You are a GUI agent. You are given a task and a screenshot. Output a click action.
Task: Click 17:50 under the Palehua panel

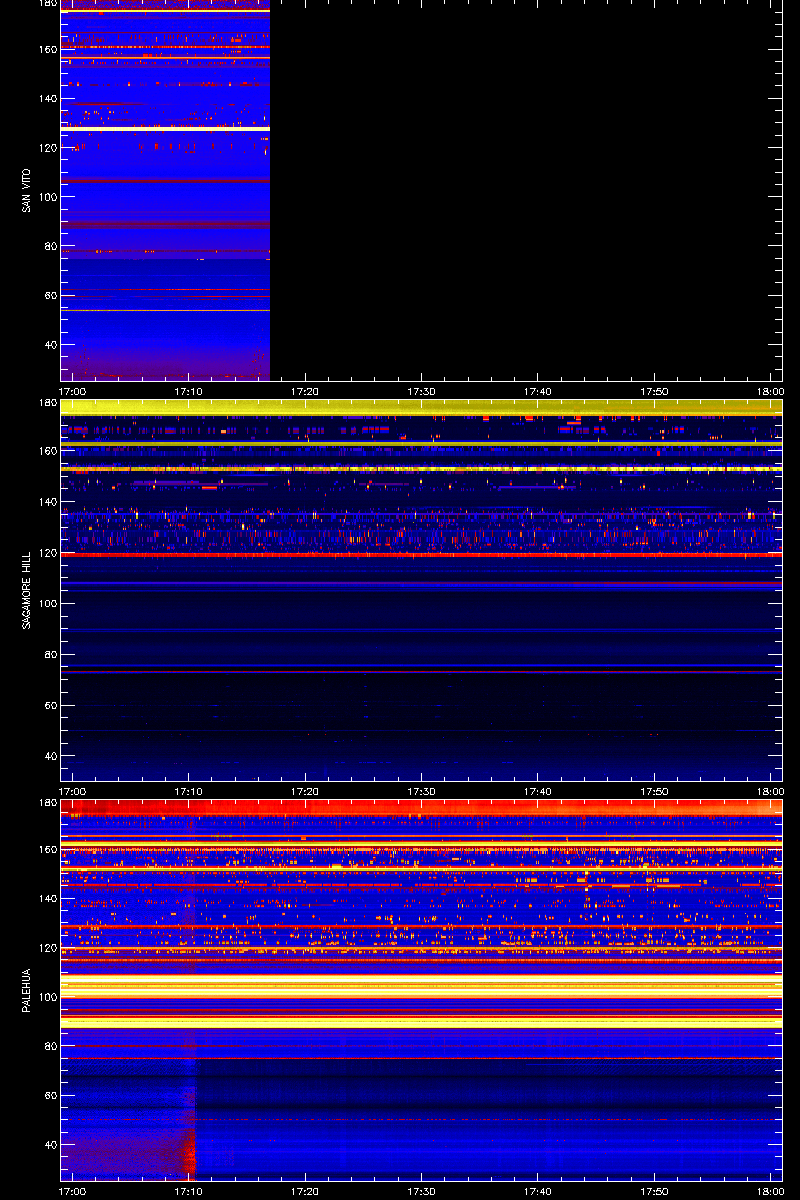pyautogui.click(x=655, y=1192)
